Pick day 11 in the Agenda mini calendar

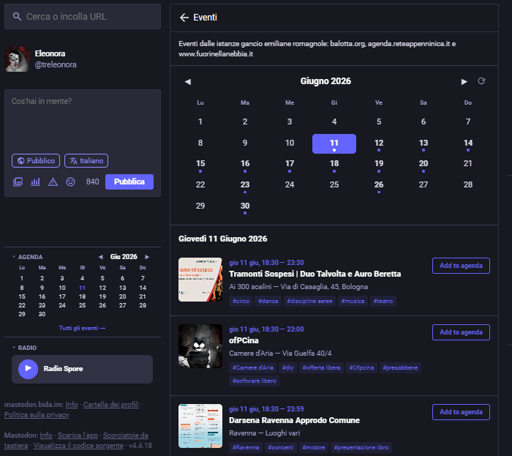82,288
